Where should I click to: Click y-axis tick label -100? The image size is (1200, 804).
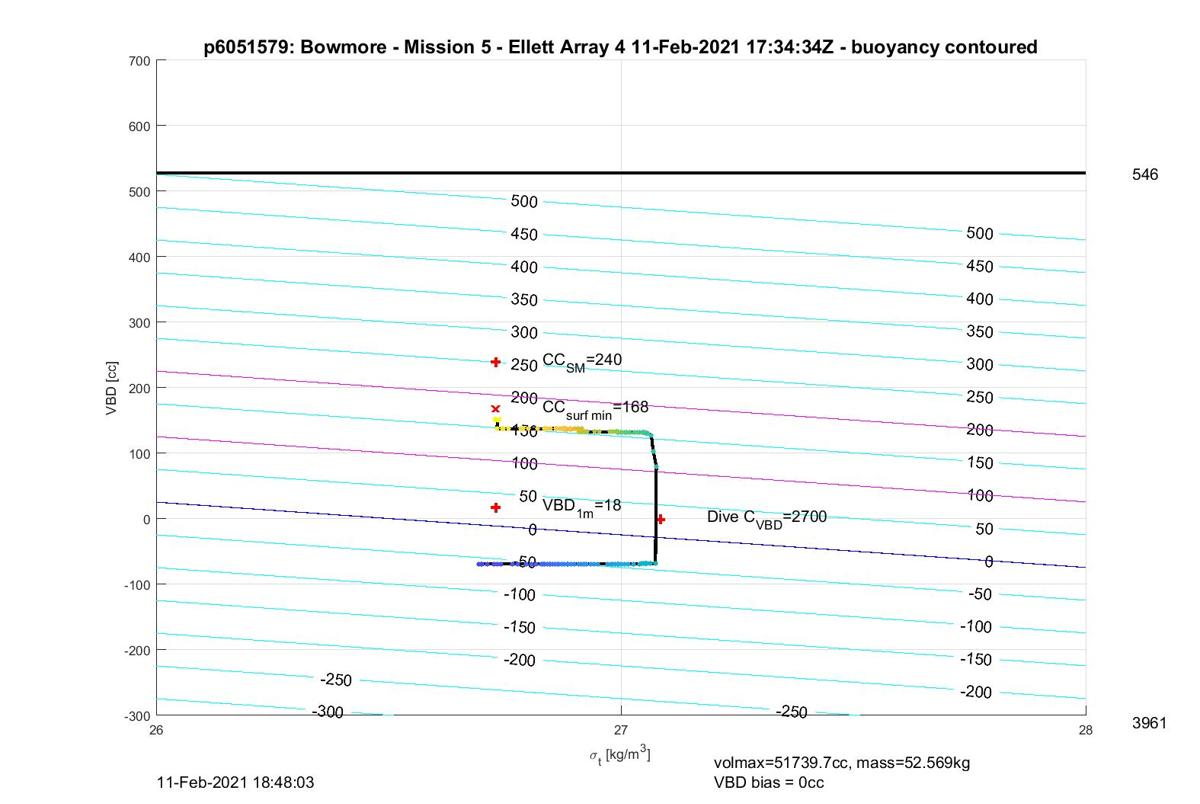[137, 584]
